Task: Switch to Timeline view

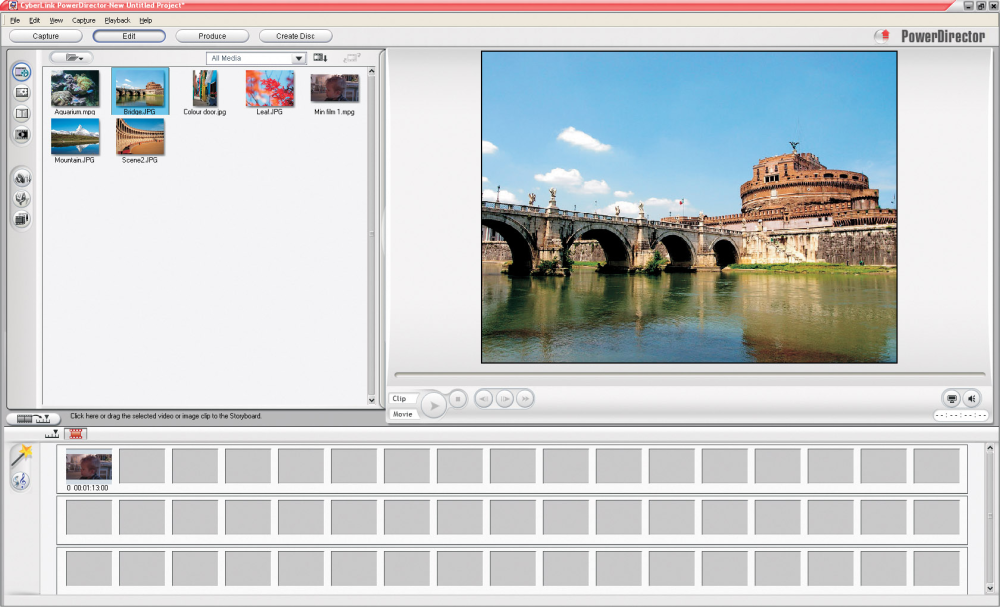Action: [52, 433]
